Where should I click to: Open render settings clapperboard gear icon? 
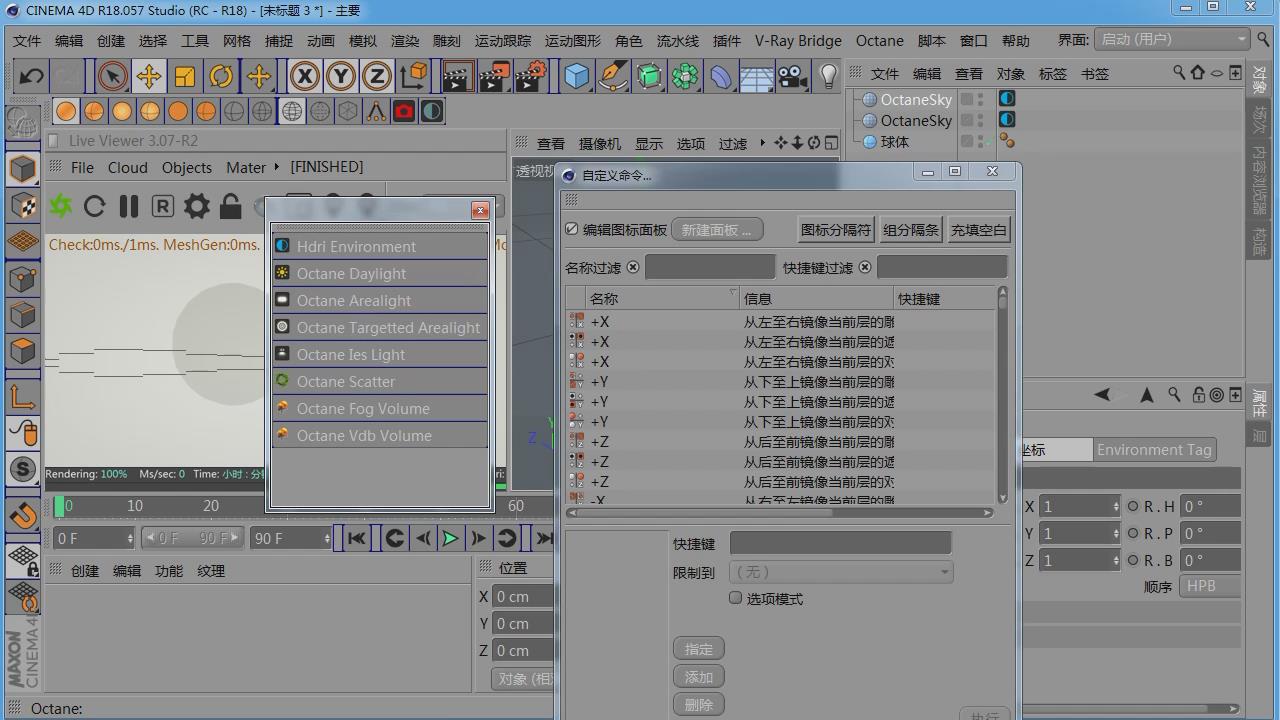531,76
